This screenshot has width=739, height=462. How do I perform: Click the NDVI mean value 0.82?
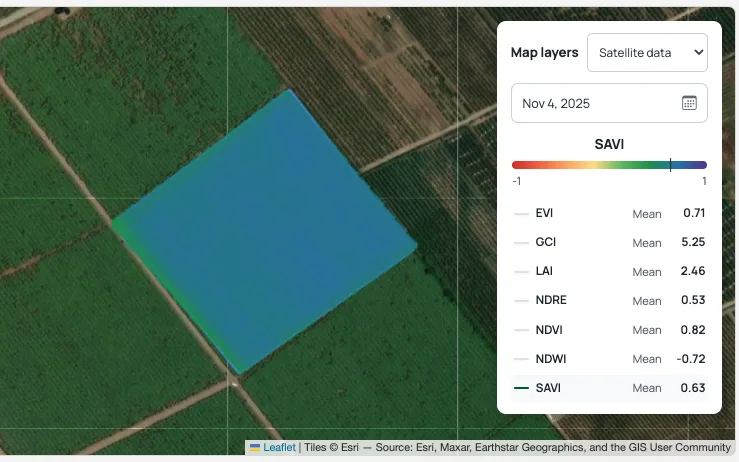click(693, 330)
